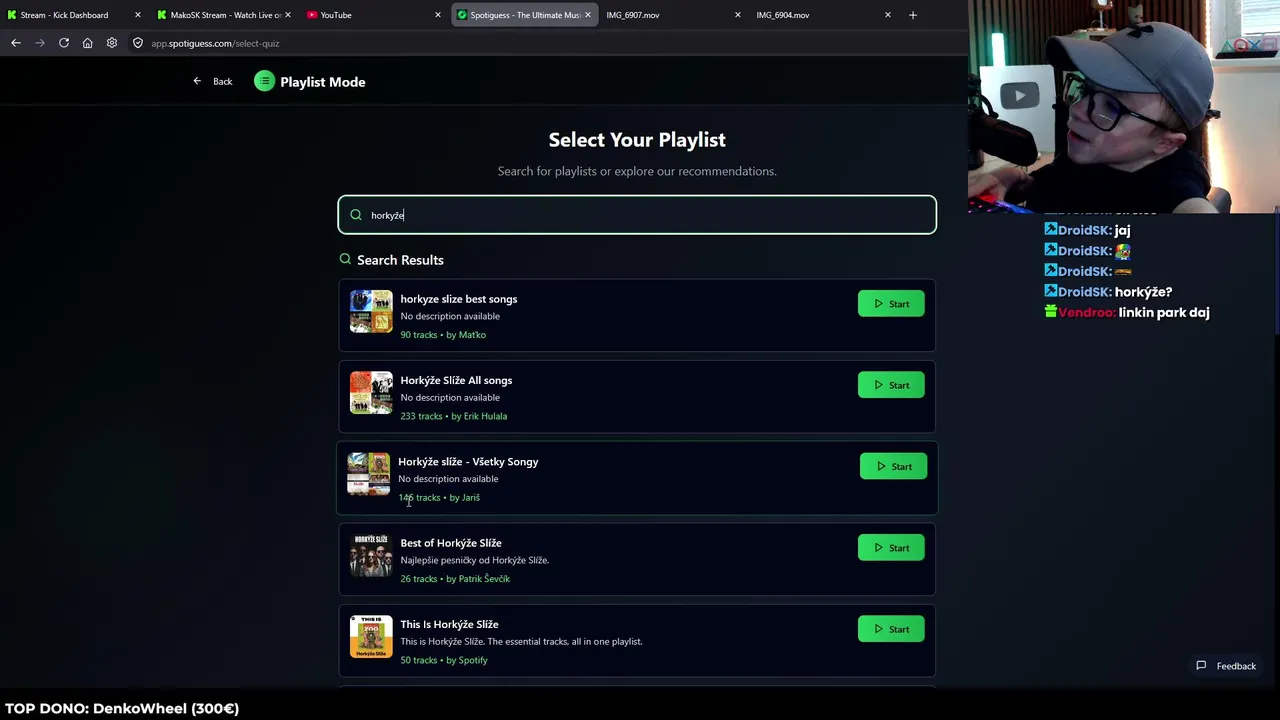Start the Best of Horkýže Slíže playlist
This screenshot has height=720, width=1280.
(891, 548)
